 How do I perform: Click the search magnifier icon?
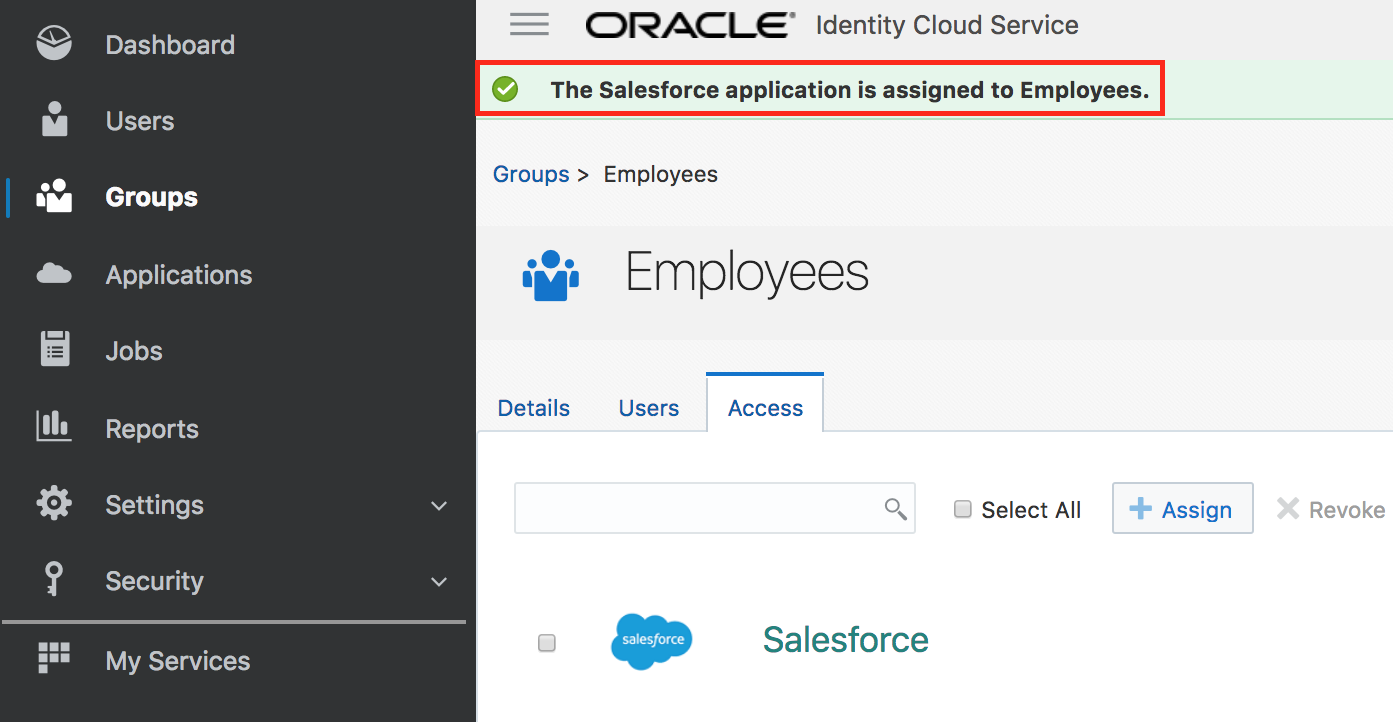click(896, 509)
